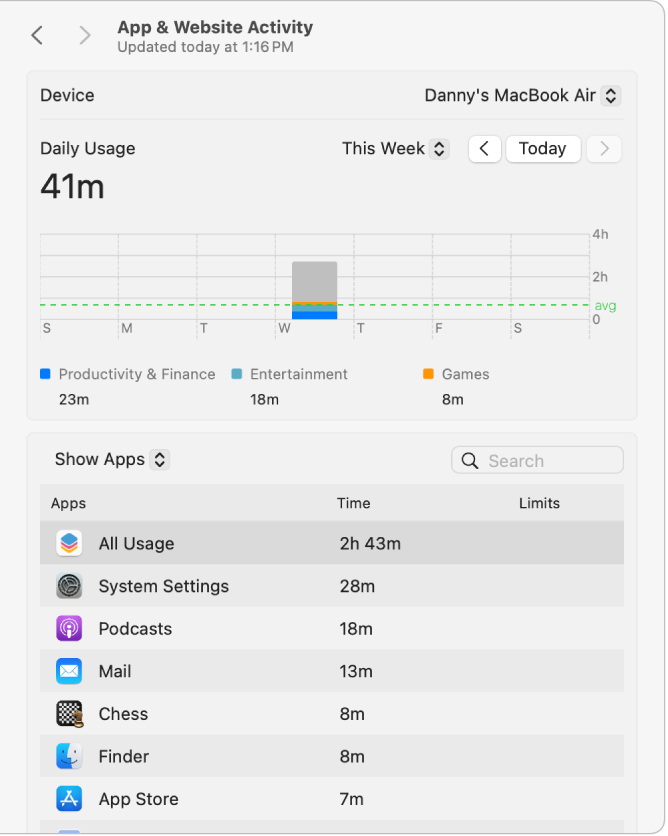Screen dimensions: 668x836
Task: Click the Today button
Action: (x=542, y=148)
